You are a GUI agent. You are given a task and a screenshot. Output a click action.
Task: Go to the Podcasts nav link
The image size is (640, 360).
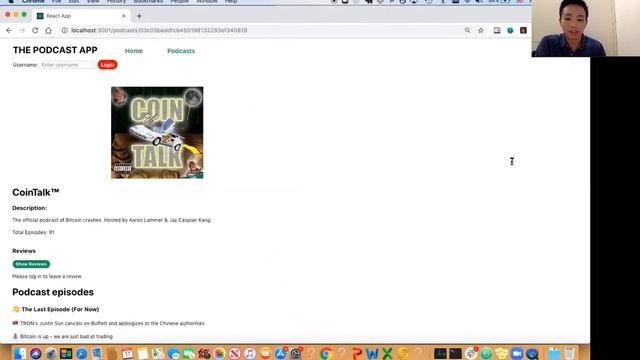(x=181, y=51)
